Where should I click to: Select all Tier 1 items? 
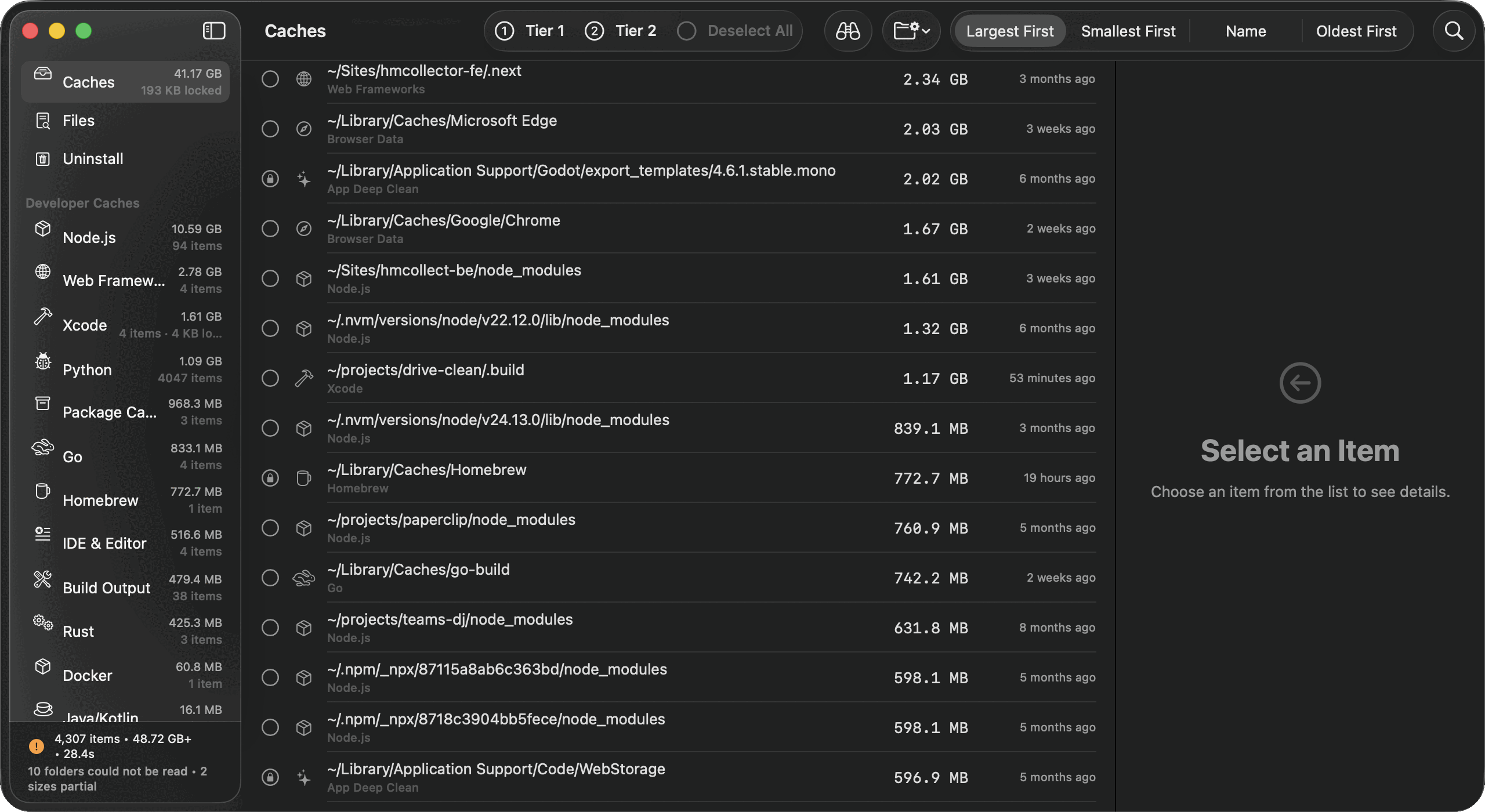click(x=530, y=31)
